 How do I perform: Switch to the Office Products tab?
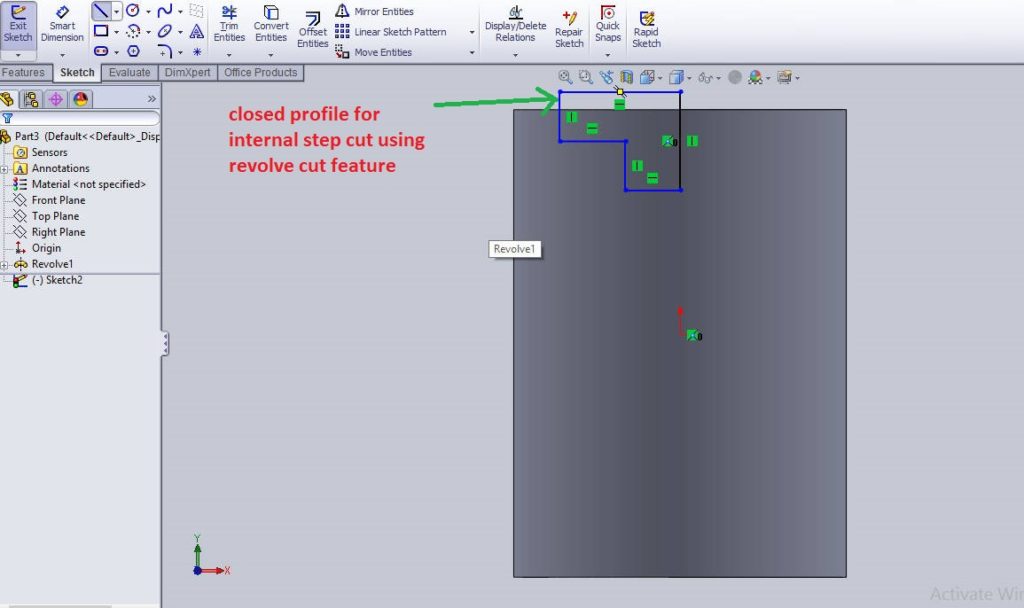tap(261, 72)
